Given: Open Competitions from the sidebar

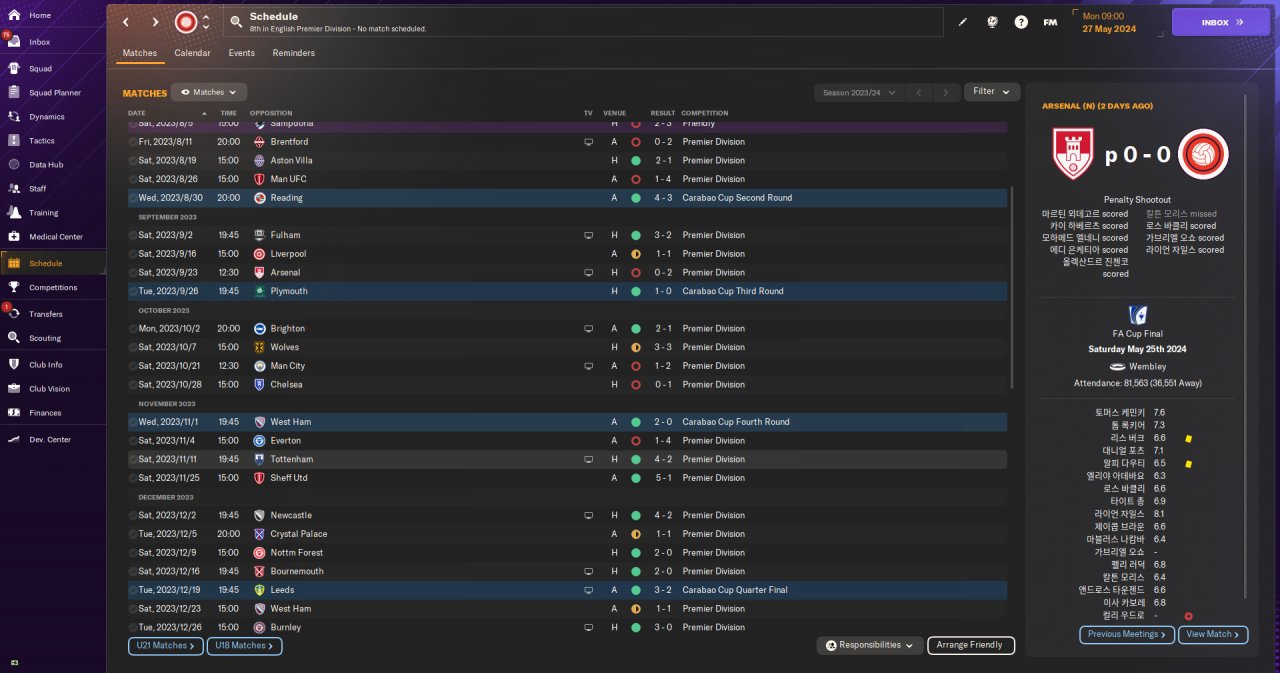Looking at the screenshot, I should [x=53, y=287].
